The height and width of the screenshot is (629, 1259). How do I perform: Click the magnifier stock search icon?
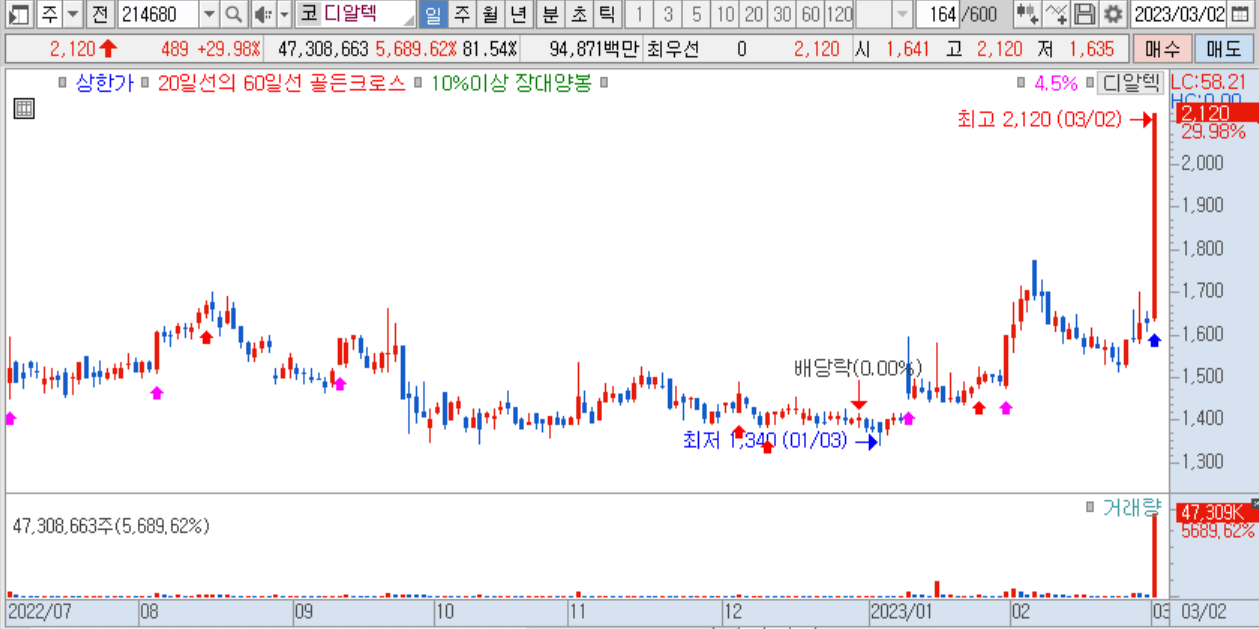(233, 14)
